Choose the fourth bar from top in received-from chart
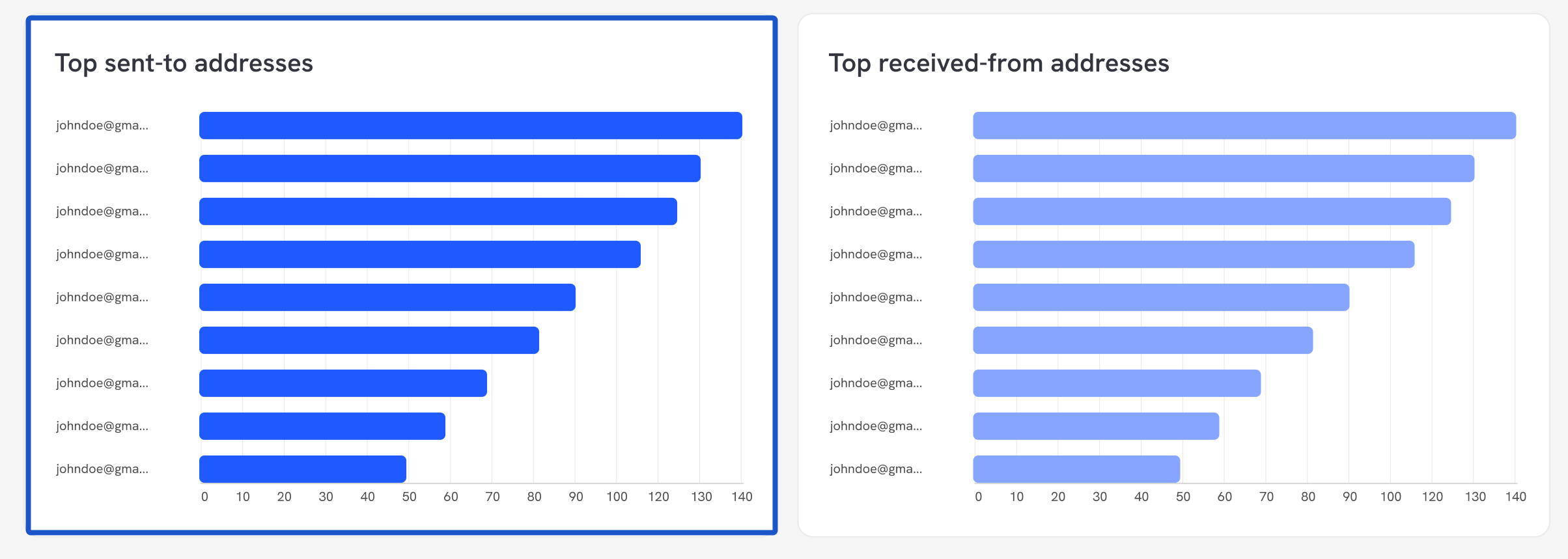 pos(1193,254)
